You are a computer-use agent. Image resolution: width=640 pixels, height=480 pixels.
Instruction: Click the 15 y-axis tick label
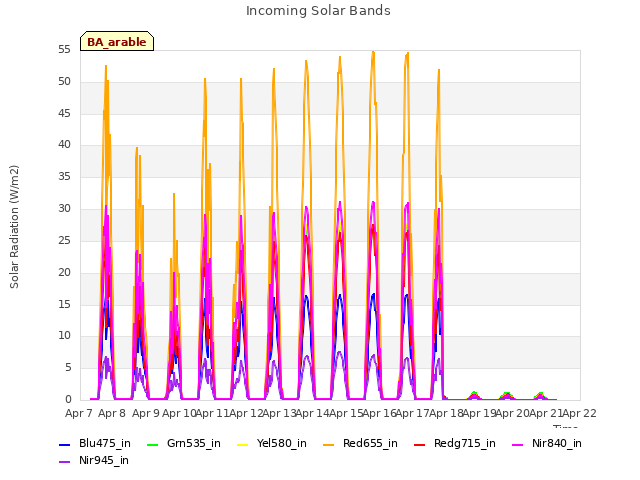coord(64,304)
